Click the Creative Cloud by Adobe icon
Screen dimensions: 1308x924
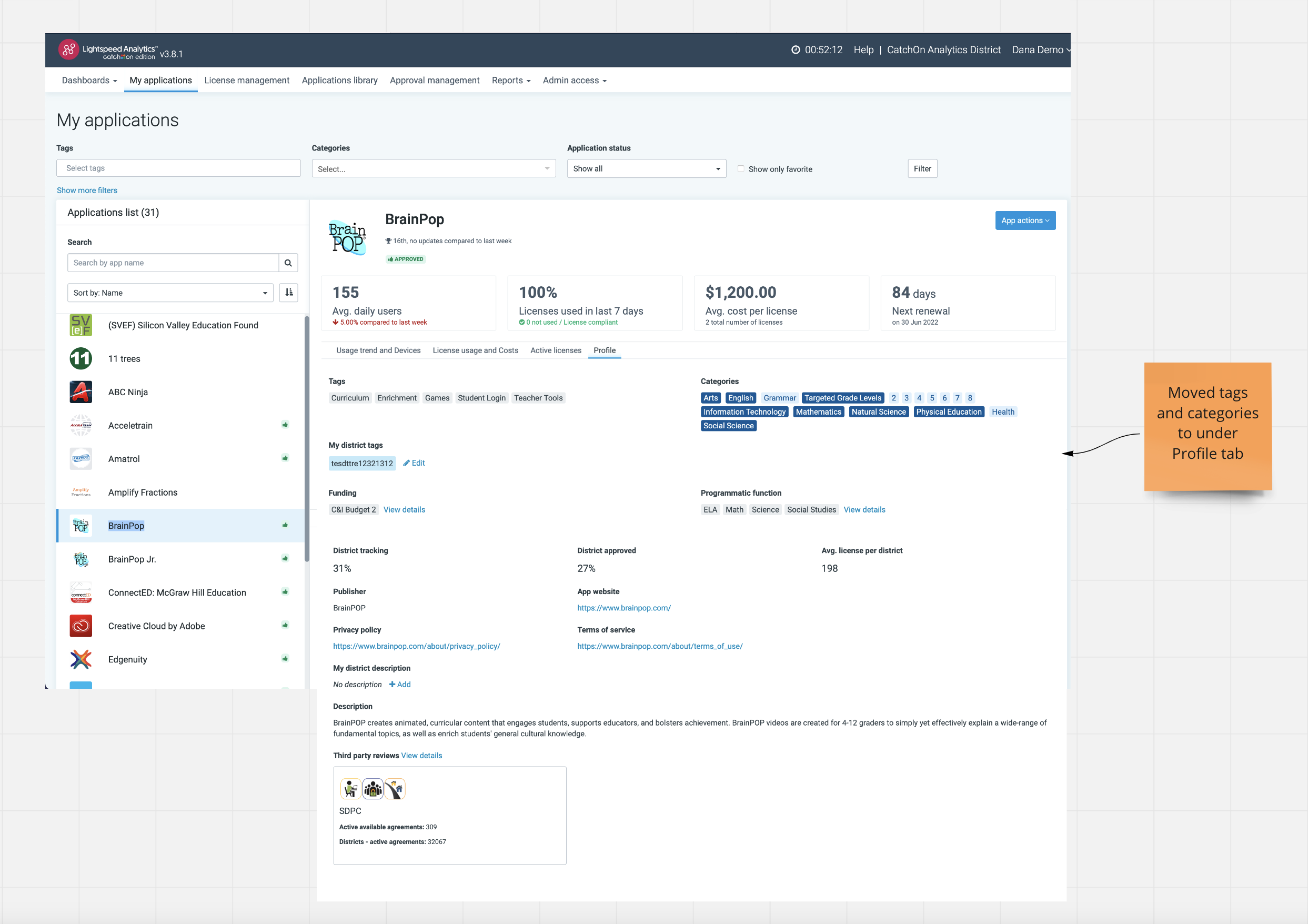tap(81, 626)
